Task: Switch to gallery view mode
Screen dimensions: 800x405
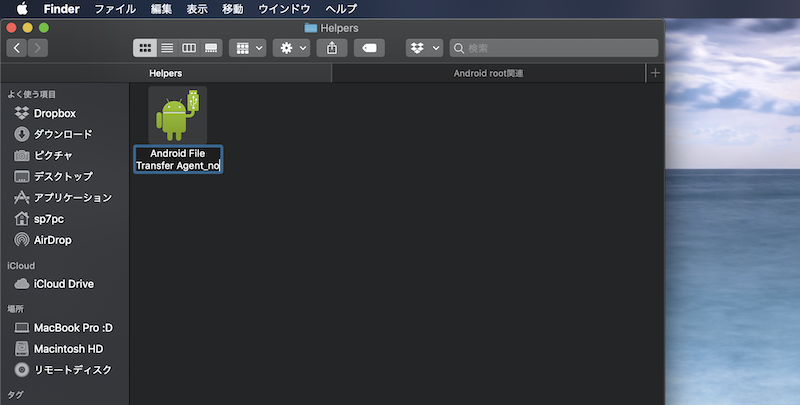Action: click(211, 48)
